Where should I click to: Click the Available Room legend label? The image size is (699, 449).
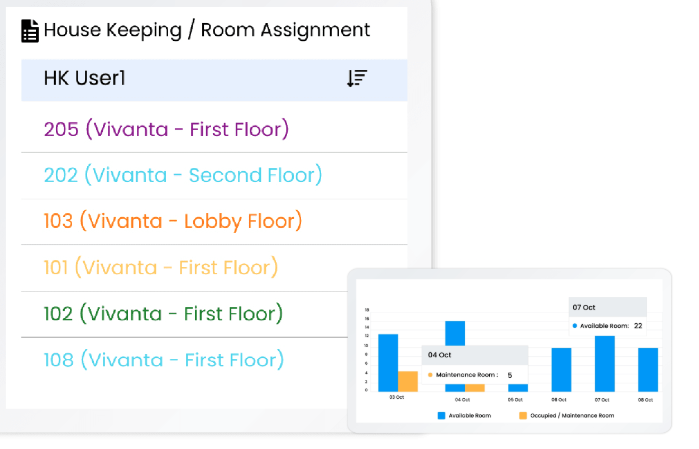coord(469,414)
